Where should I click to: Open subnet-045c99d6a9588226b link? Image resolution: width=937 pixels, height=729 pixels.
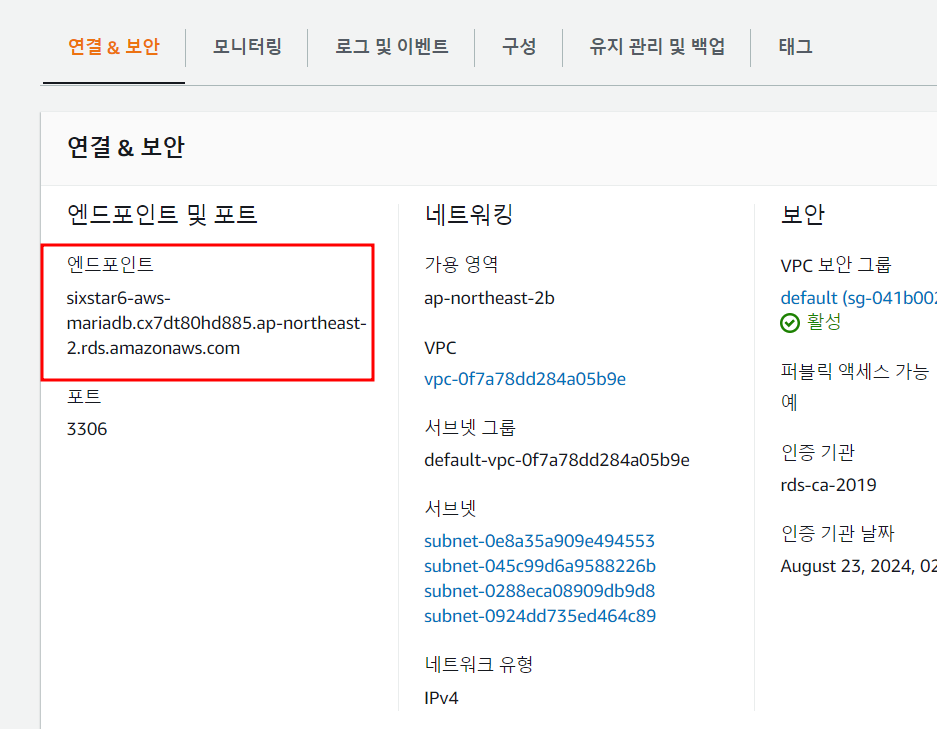pyautogui.click(x=540, y=566)
